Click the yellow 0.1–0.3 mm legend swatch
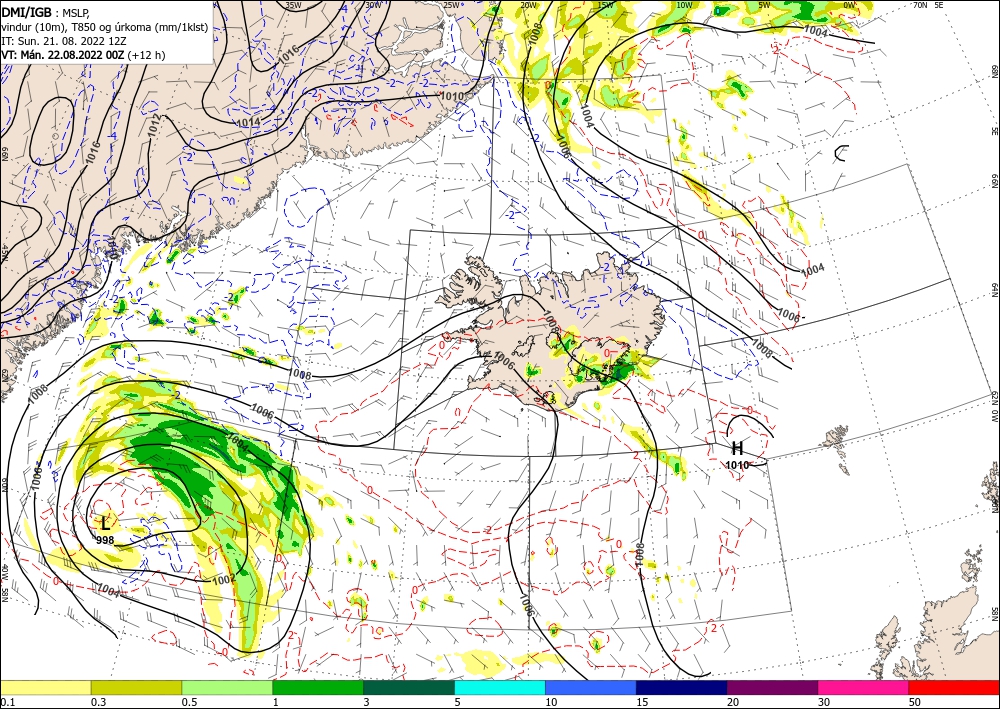 click(x=46, y=687)
